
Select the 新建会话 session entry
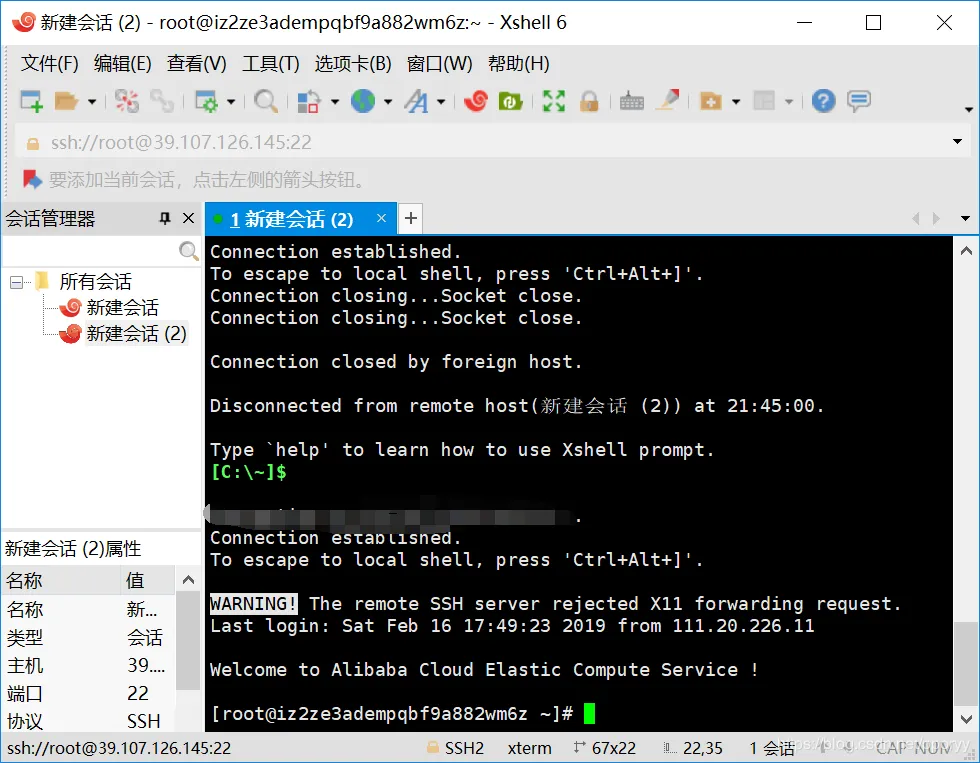pyautogui.click(x=122, y=307)
